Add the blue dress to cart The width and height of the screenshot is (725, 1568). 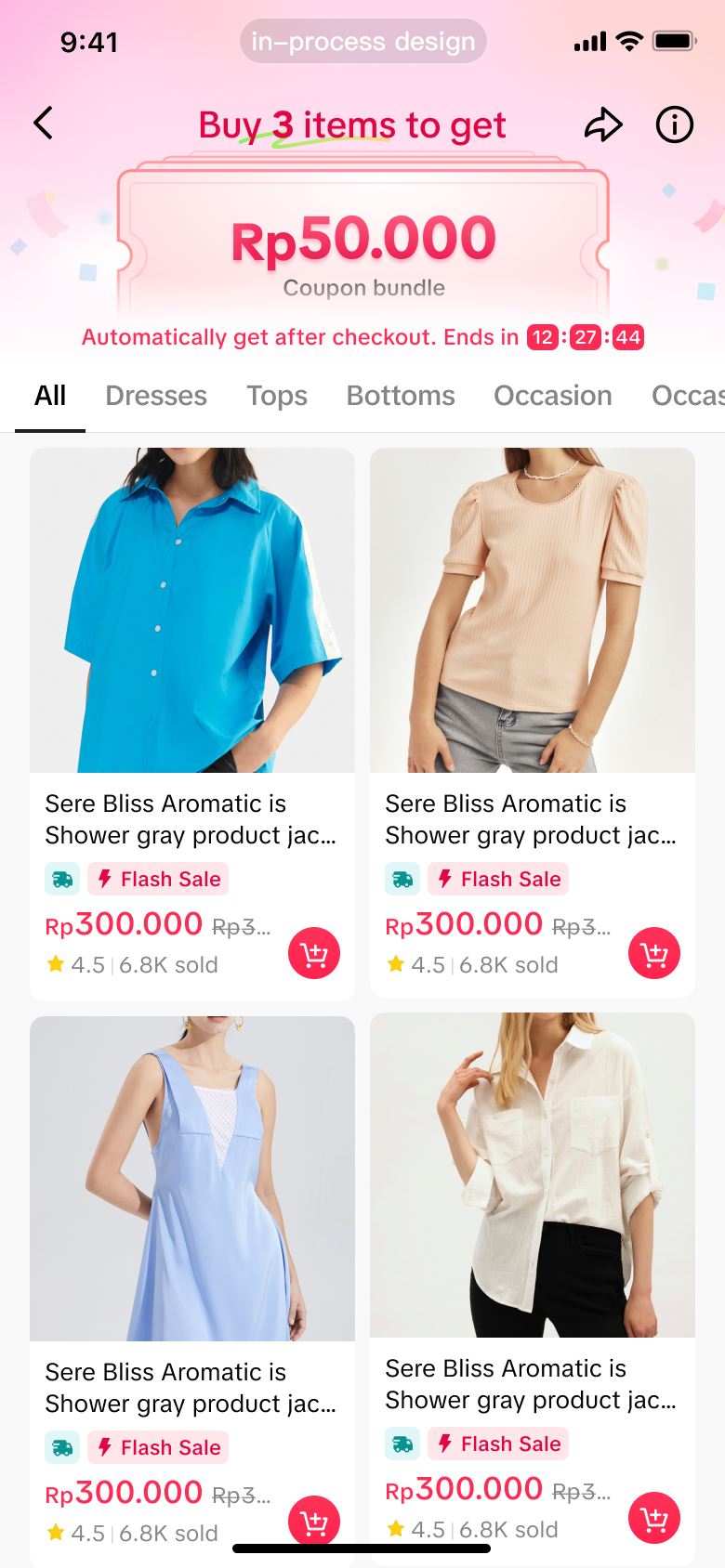tap(314, 1521)
